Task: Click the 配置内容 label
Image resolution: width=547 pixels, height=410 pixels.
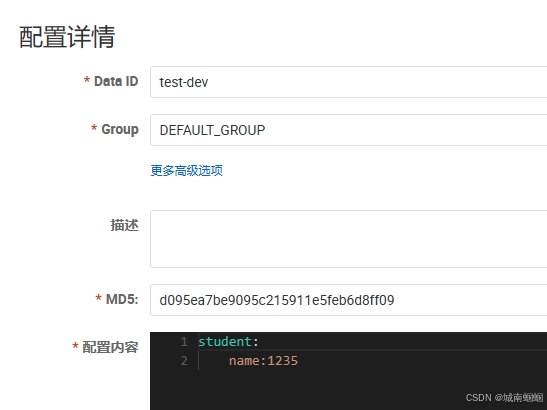Action: (x=110, y=347)
